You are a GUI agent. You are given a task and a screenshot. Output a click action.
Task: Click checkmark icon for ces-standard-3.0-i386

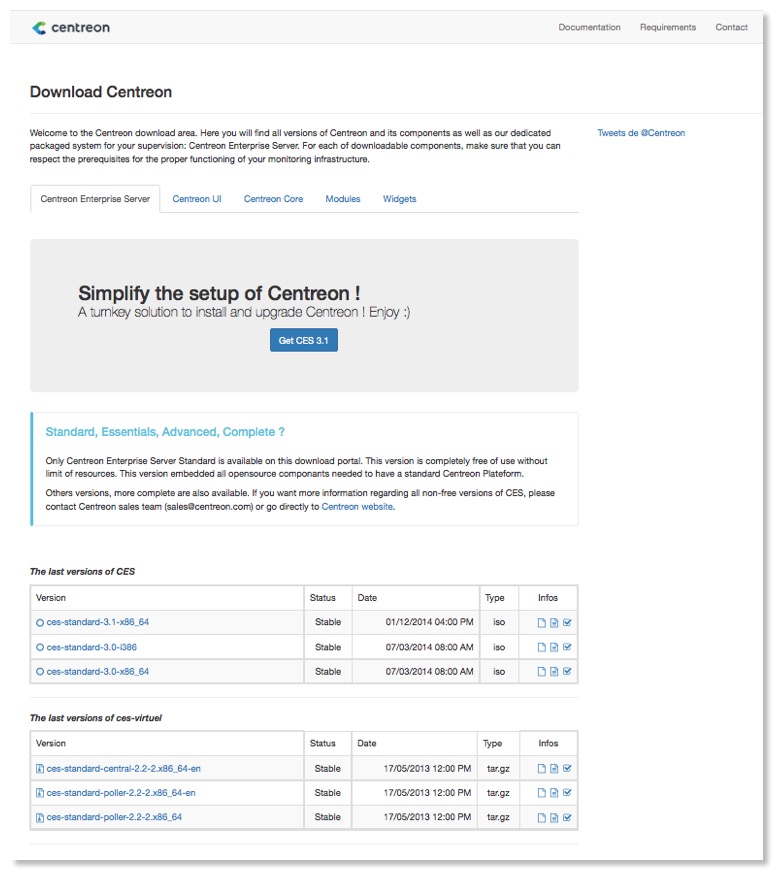(x=567, y=647)
